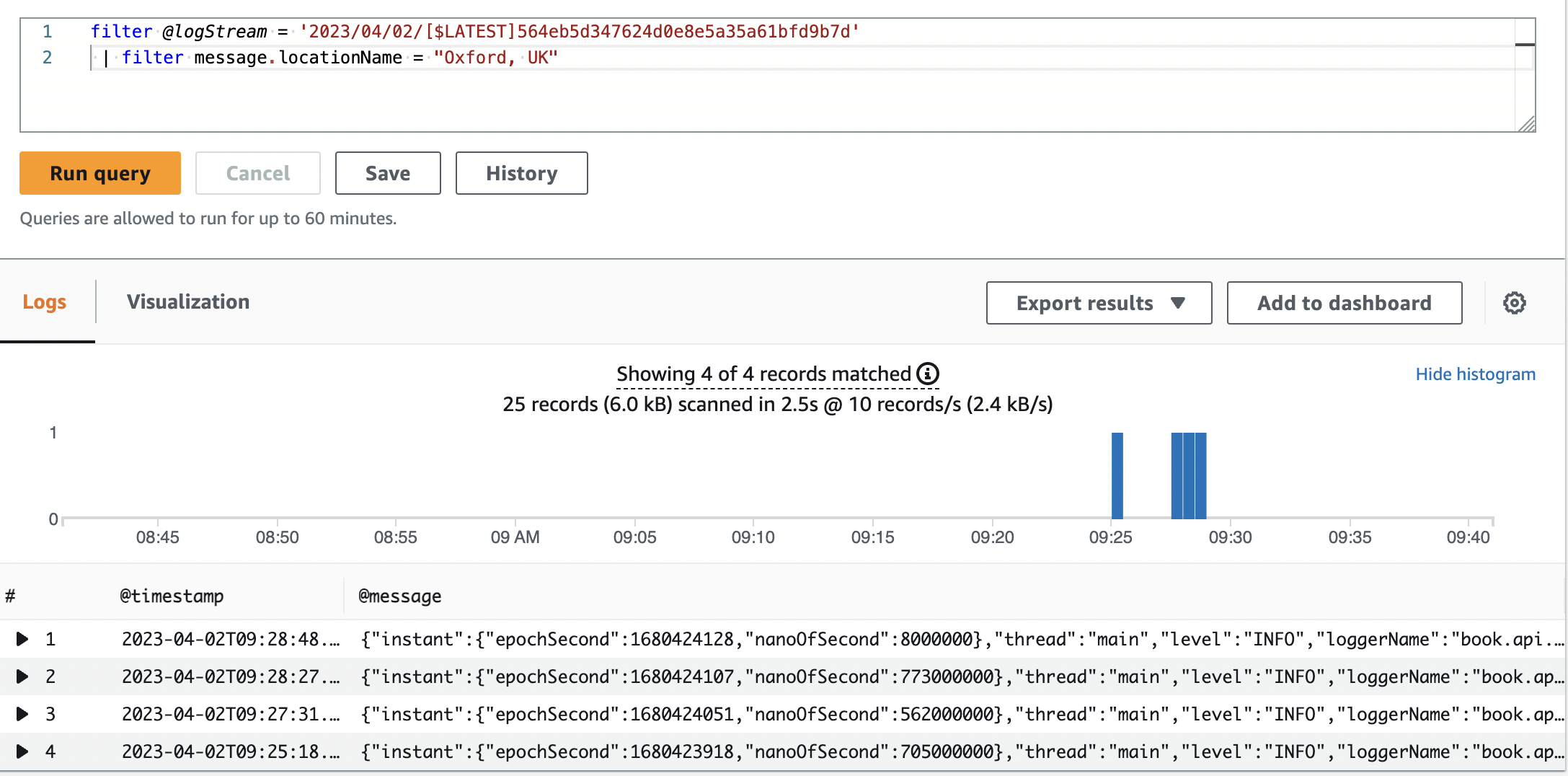Expand log record row 3
Screen dimensions: 1568x776
[x=22, y=714]
